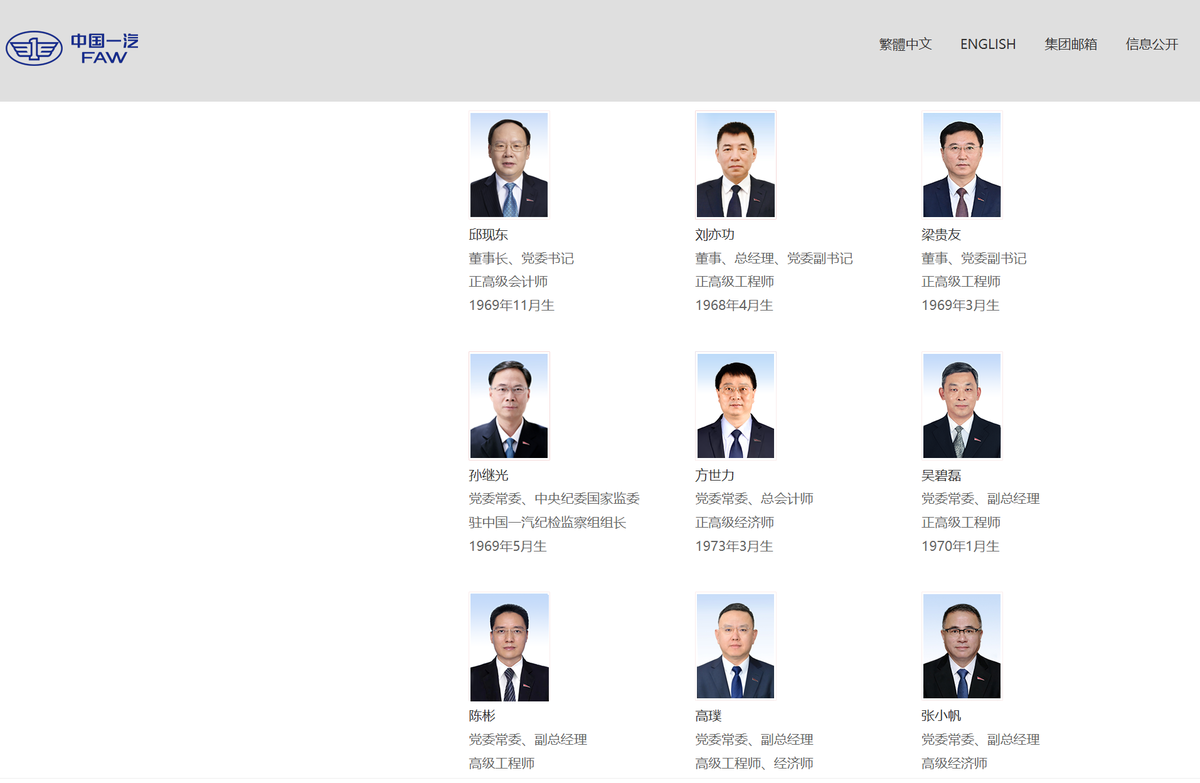Click the portrait photo above 梁贵友

[961, 165]
